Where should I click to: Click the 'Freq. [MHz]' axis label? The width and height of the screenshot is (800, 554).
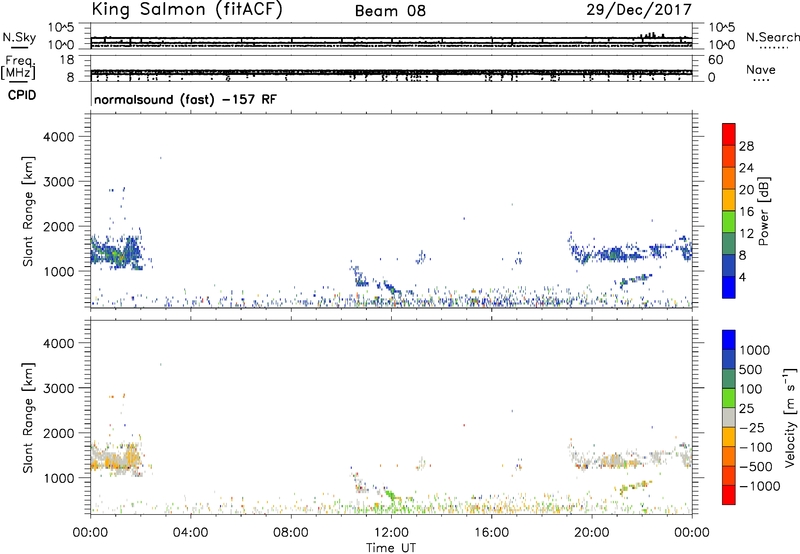19,67
